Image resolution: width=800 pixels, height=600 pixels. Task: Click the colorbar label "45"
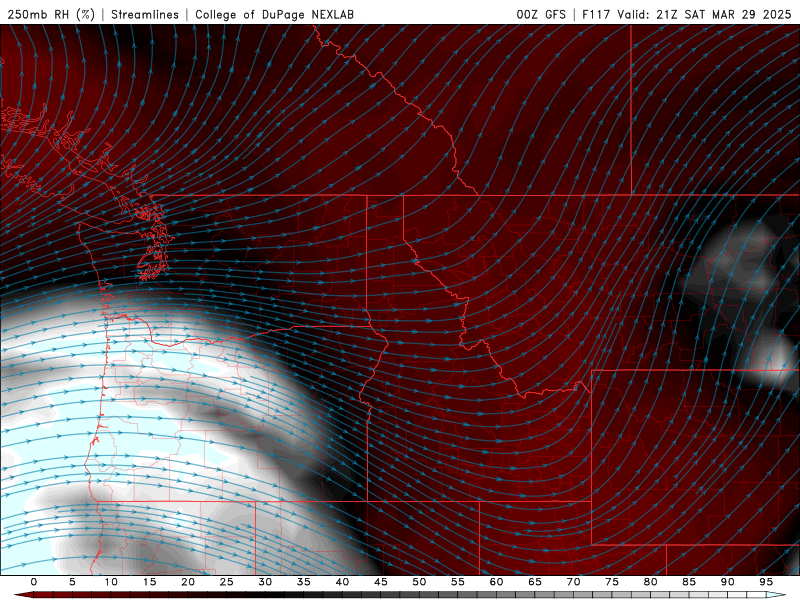pos(381,582)
